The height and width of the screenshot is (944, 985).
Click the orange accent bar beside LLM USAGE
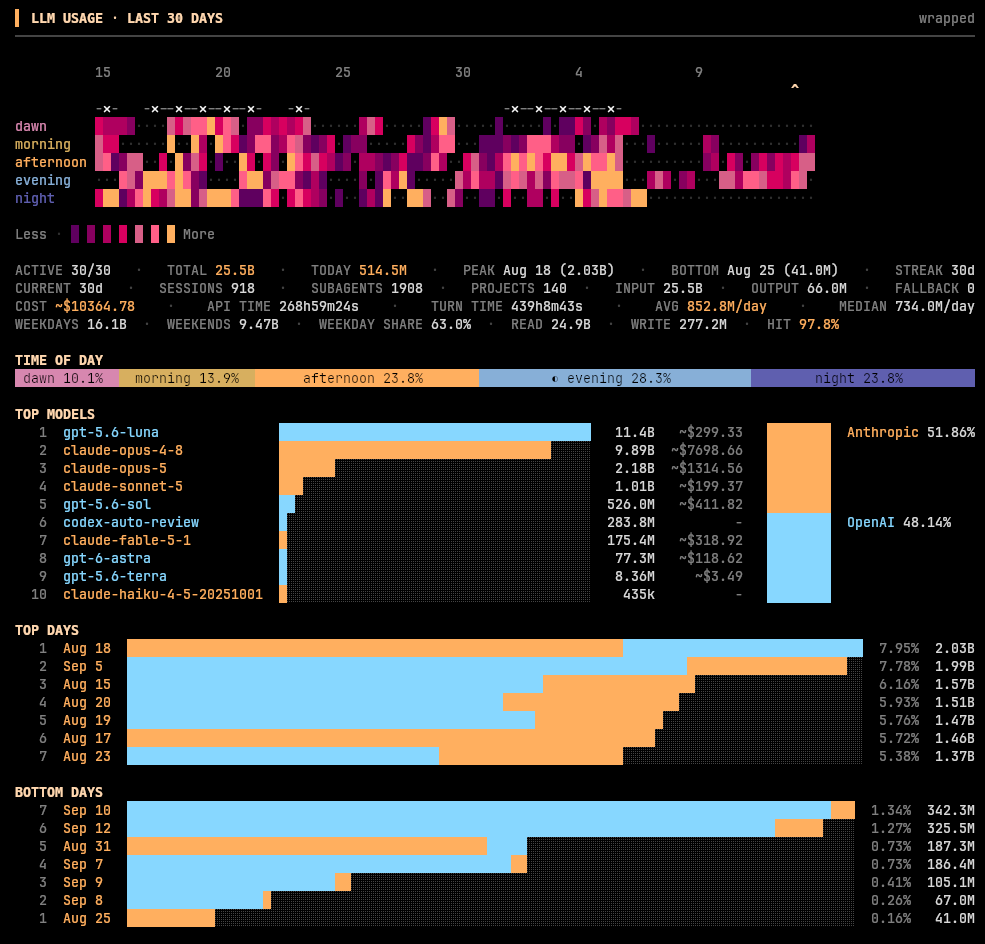point(17,18)
